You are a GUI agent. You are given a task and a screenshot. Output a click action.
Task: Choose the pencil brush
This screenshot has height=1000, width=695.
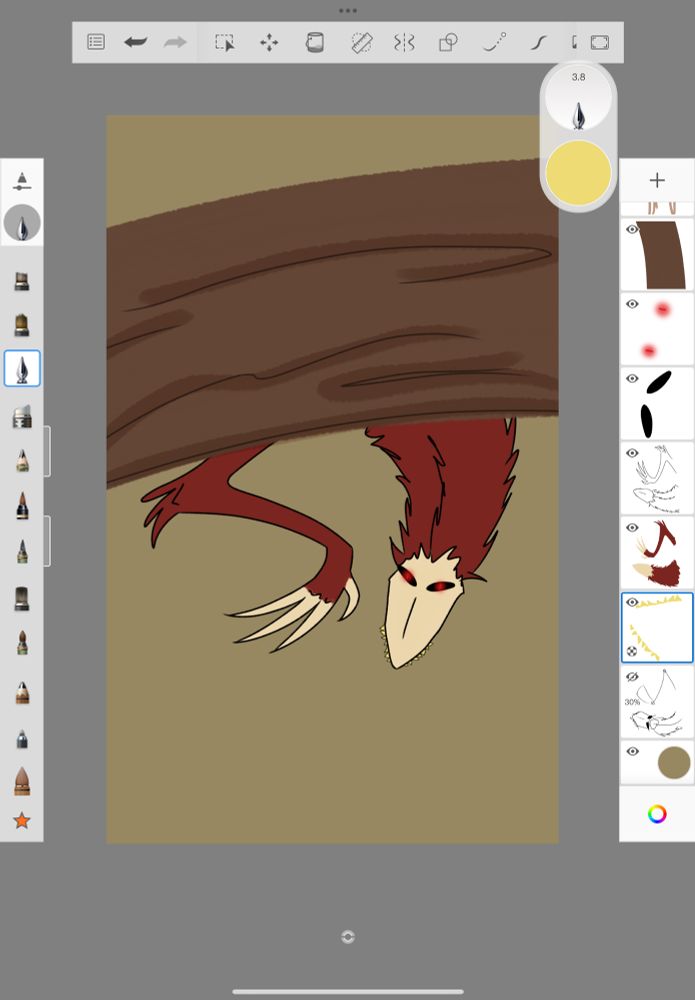click(x=22, y=460)
